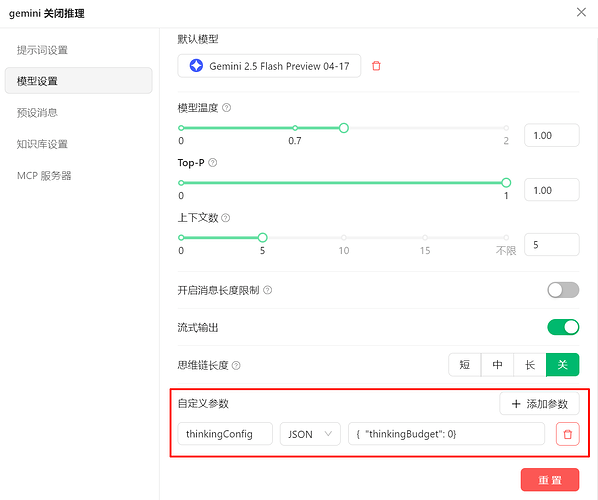Image resolution: width=598 pixels, height=500 pixels.
Task: Click help icon next to 开启消息长度限制
Action: coord(268,290)
